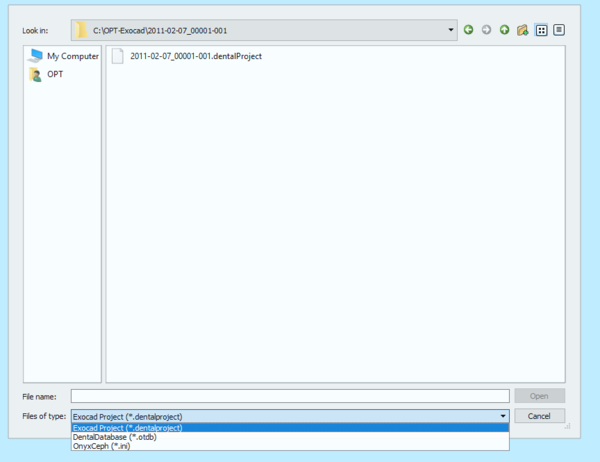This screenshot has width=600, height=462.
Task: Click the Cancel button
Action: (540, 416)
